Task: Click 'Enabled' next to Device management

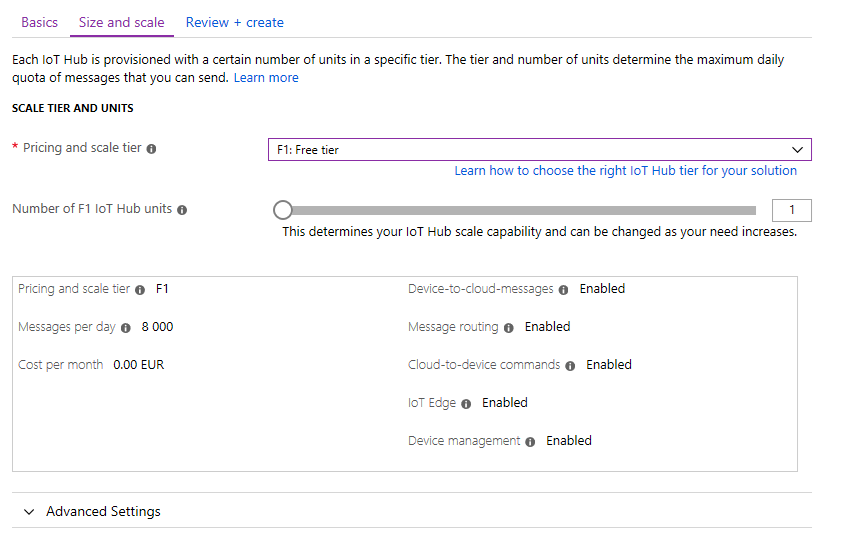Action: [x=569, y=441]
